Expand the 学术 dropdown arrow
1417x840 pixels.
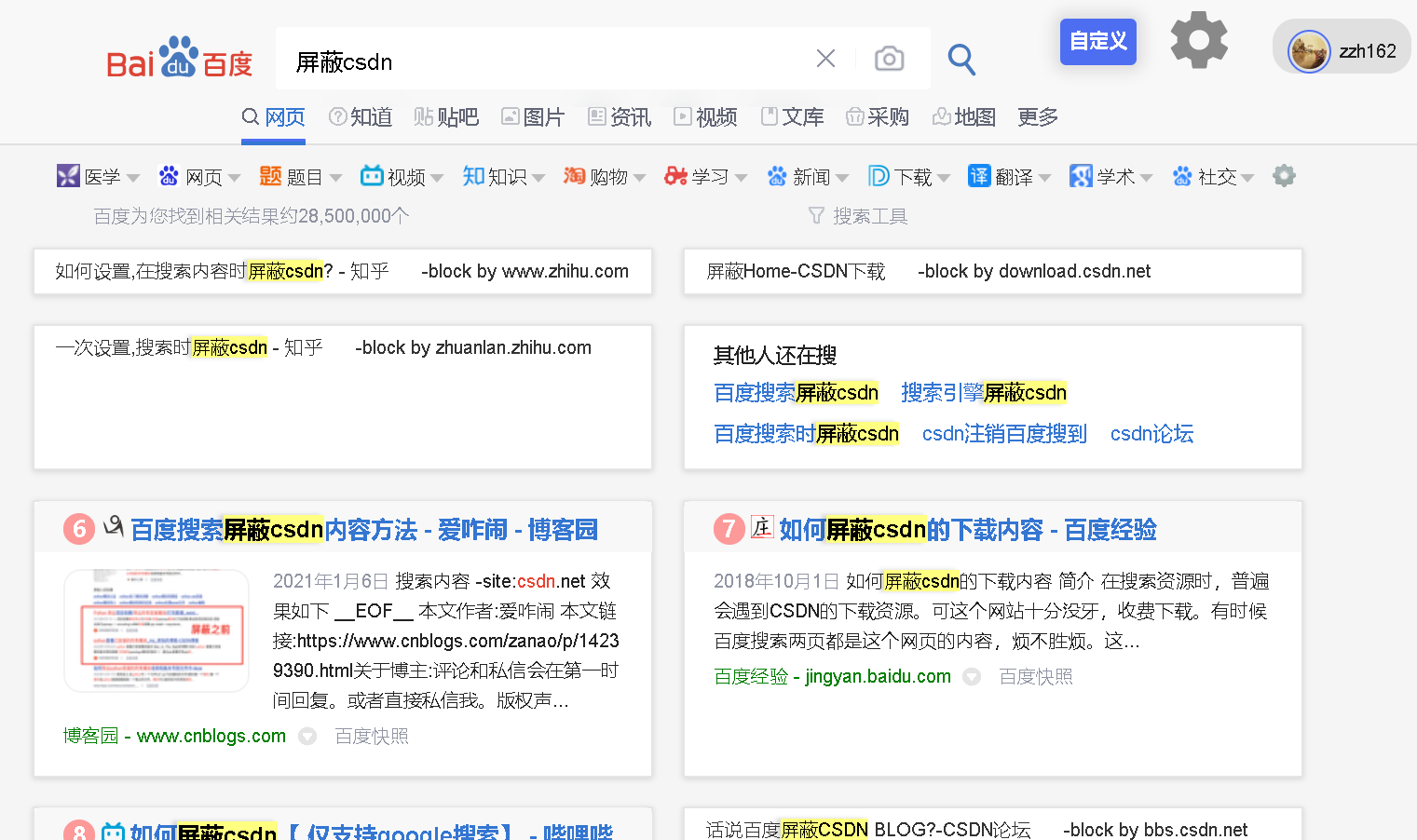pos(1146,178)
